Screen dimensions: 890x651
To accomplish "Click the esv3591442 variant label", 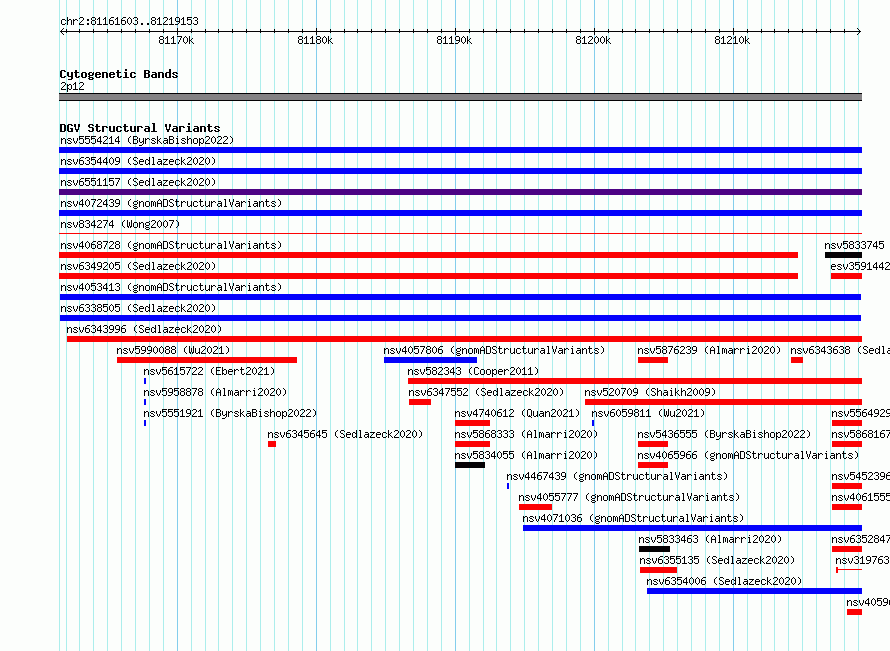I will 860,266.
